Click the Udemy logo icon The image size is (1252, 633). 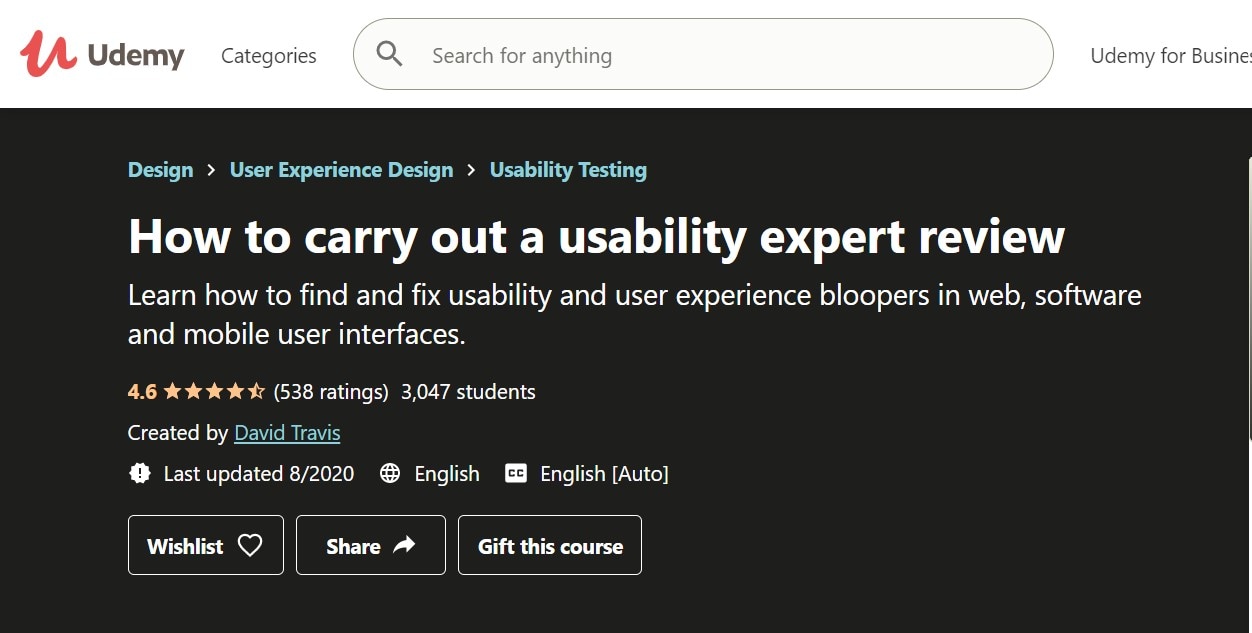tap(48, 54)
